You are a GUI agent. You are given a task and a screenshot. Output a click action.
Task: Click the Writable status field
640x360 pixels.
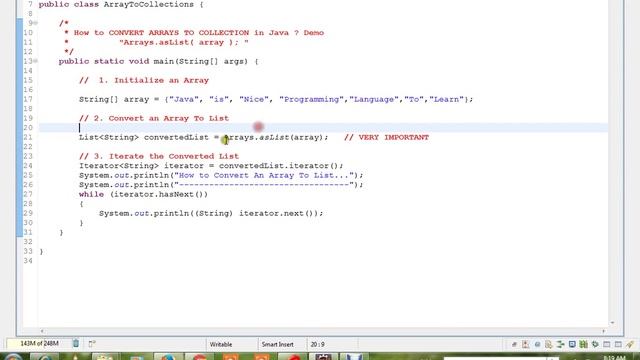click(221, 344)
